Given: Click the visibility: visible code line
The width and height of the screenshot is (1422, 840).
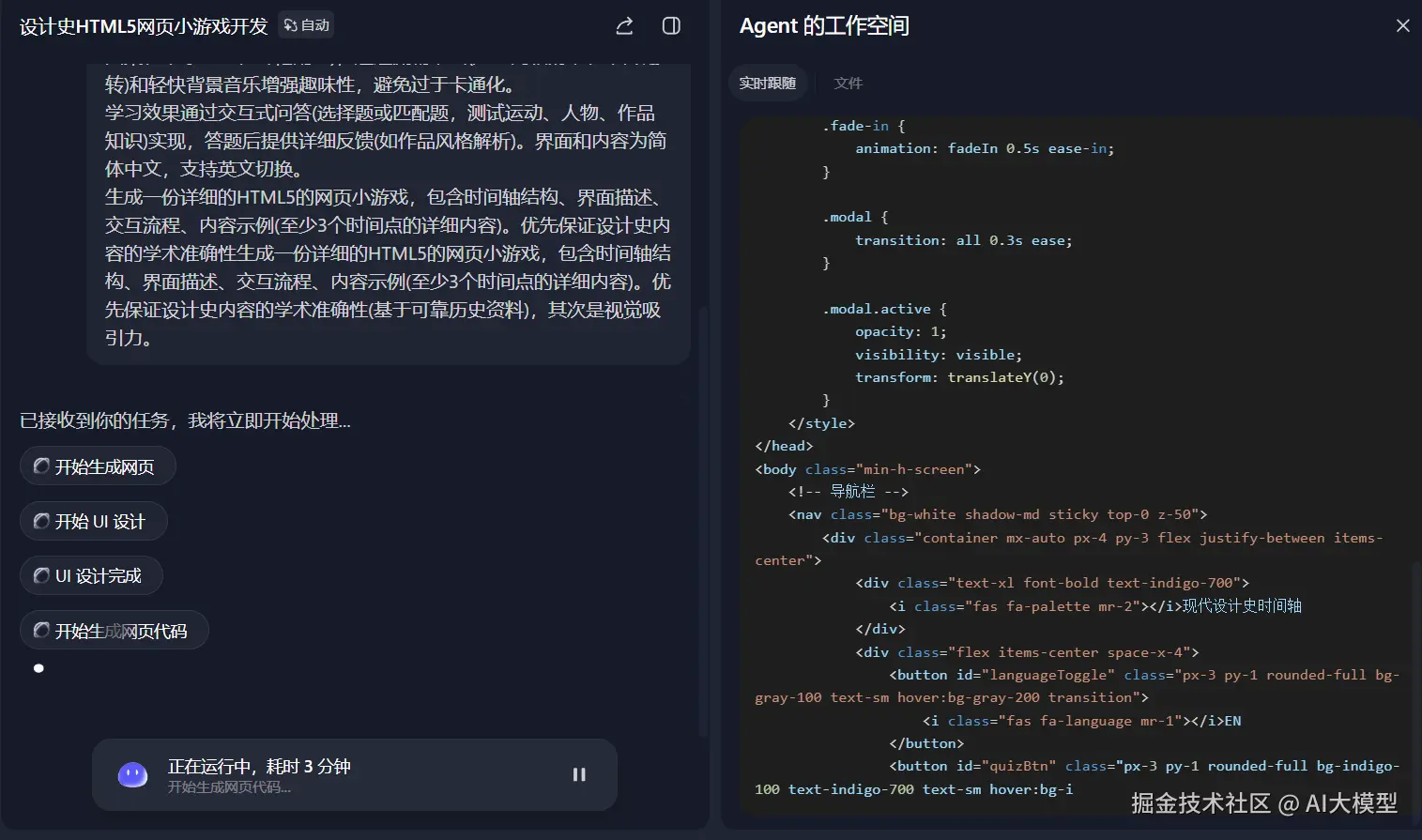Looking at the screenshot, I should click(939, 355).
